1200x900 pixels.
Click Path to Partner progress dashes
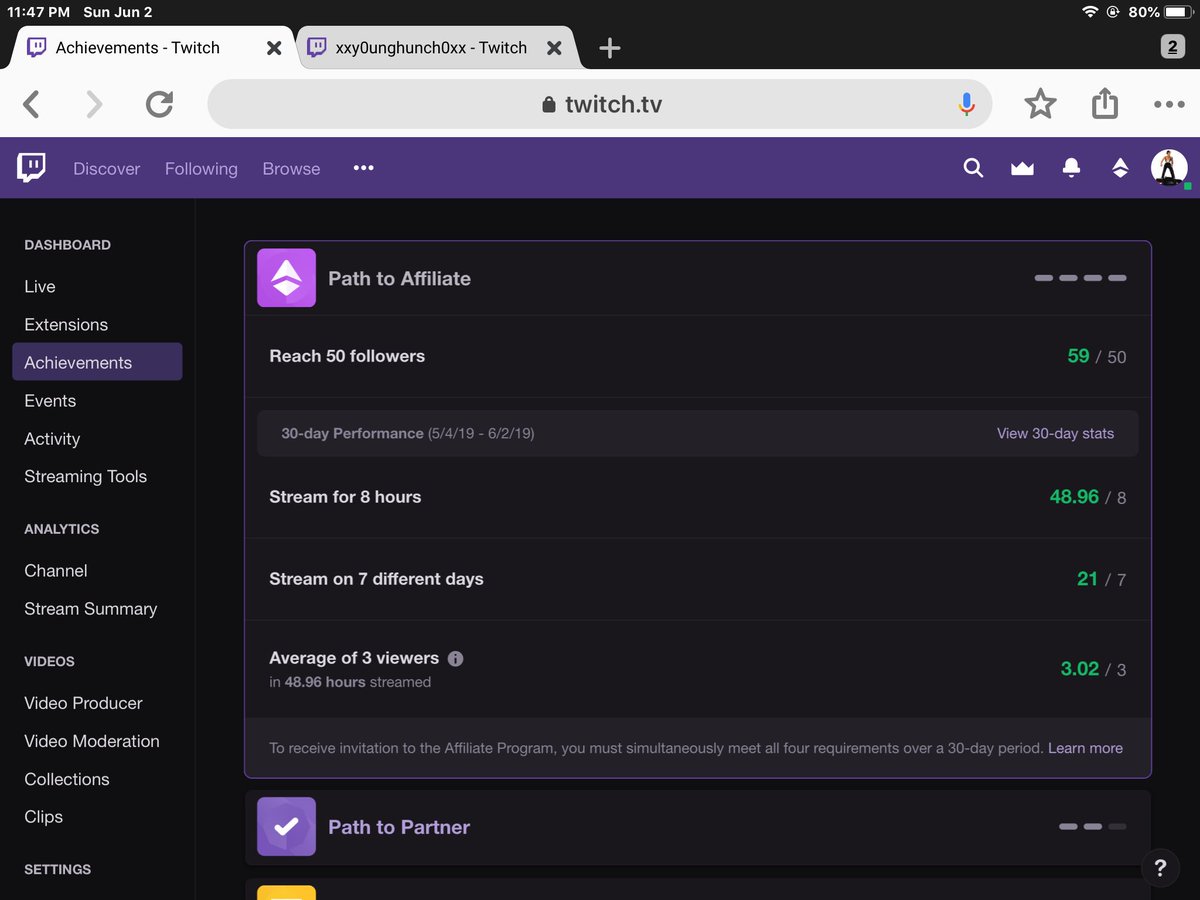[x=1092, y=827]
